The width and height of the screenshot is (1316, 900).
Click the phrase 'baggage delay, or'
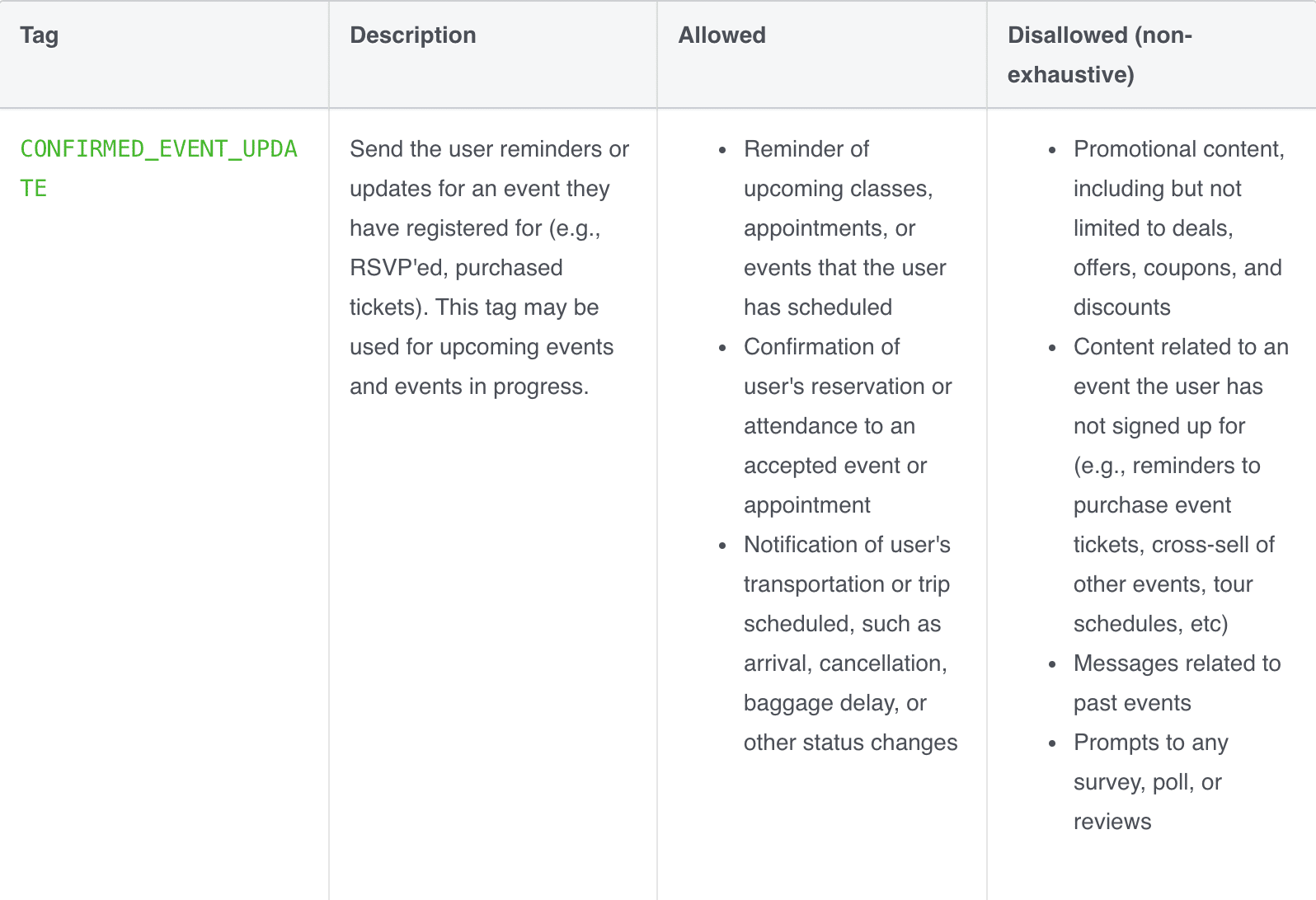[834, 702]
